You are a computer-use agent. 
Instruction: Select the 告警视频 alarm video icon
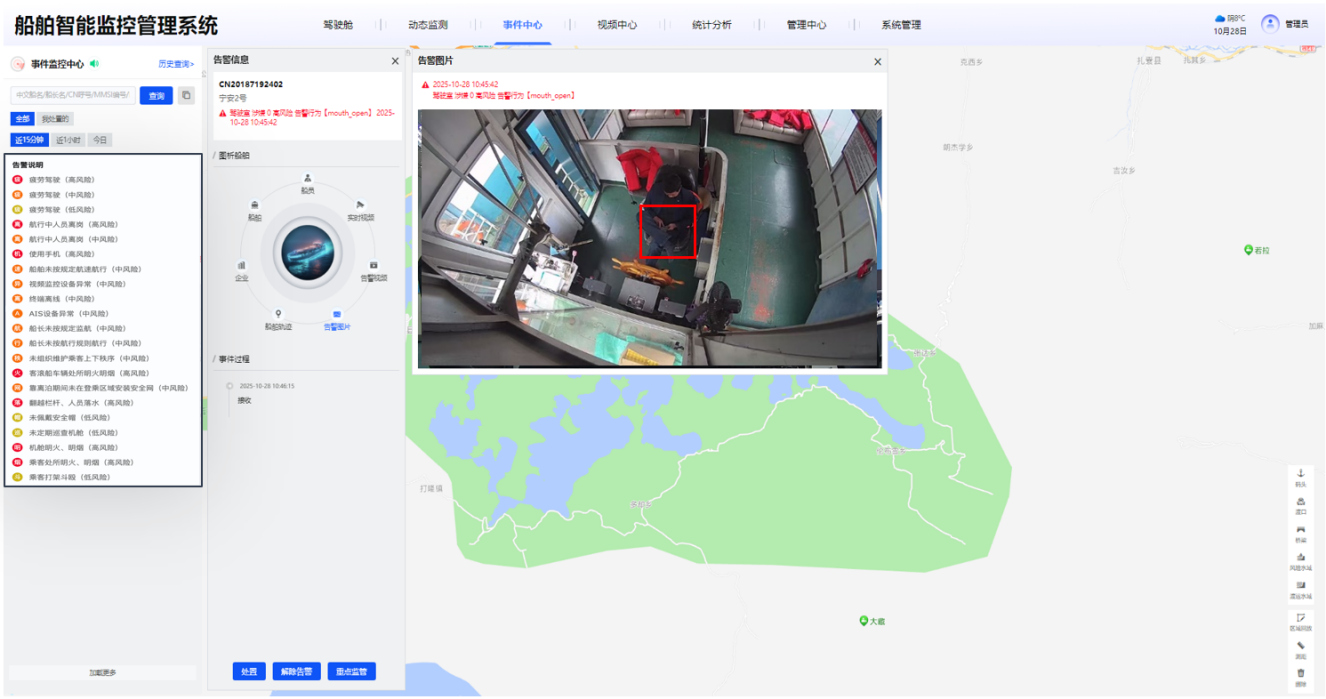point(374,266)
